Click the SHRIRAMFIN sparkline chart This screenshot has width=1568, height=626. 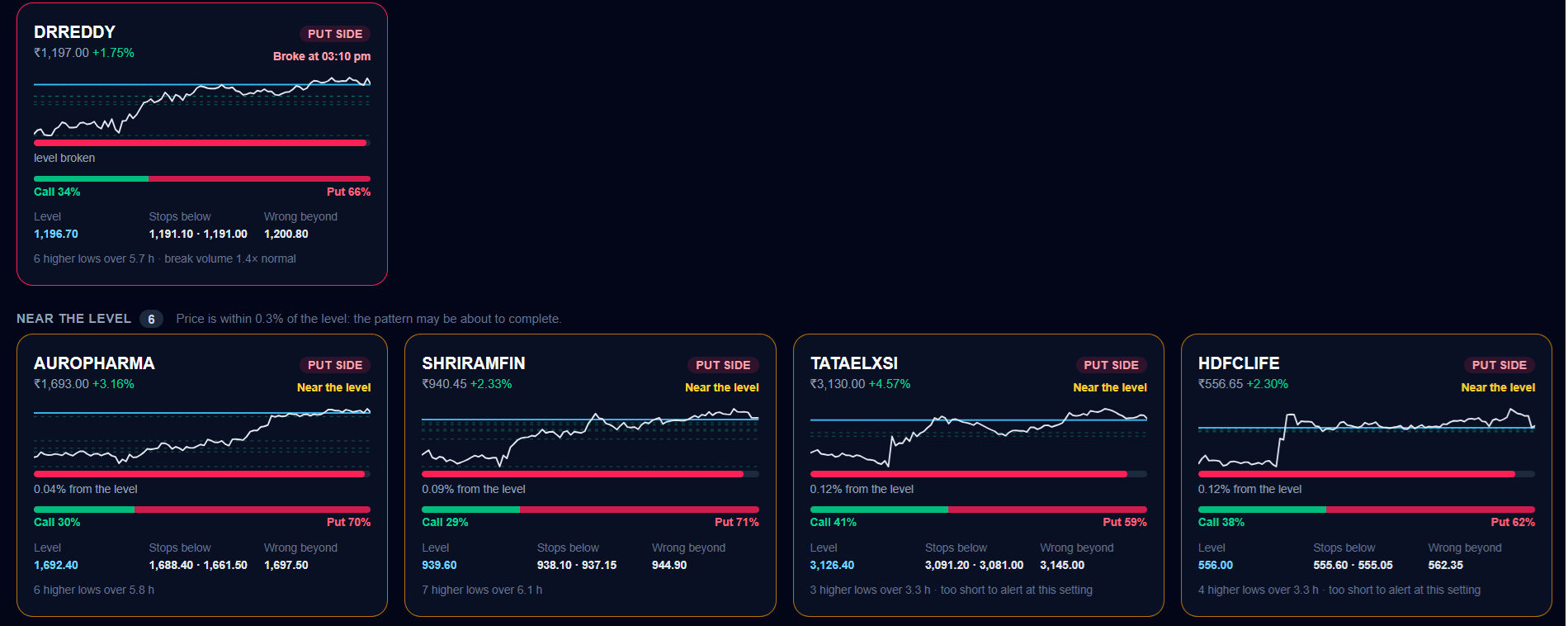click(x=590, y=436)
